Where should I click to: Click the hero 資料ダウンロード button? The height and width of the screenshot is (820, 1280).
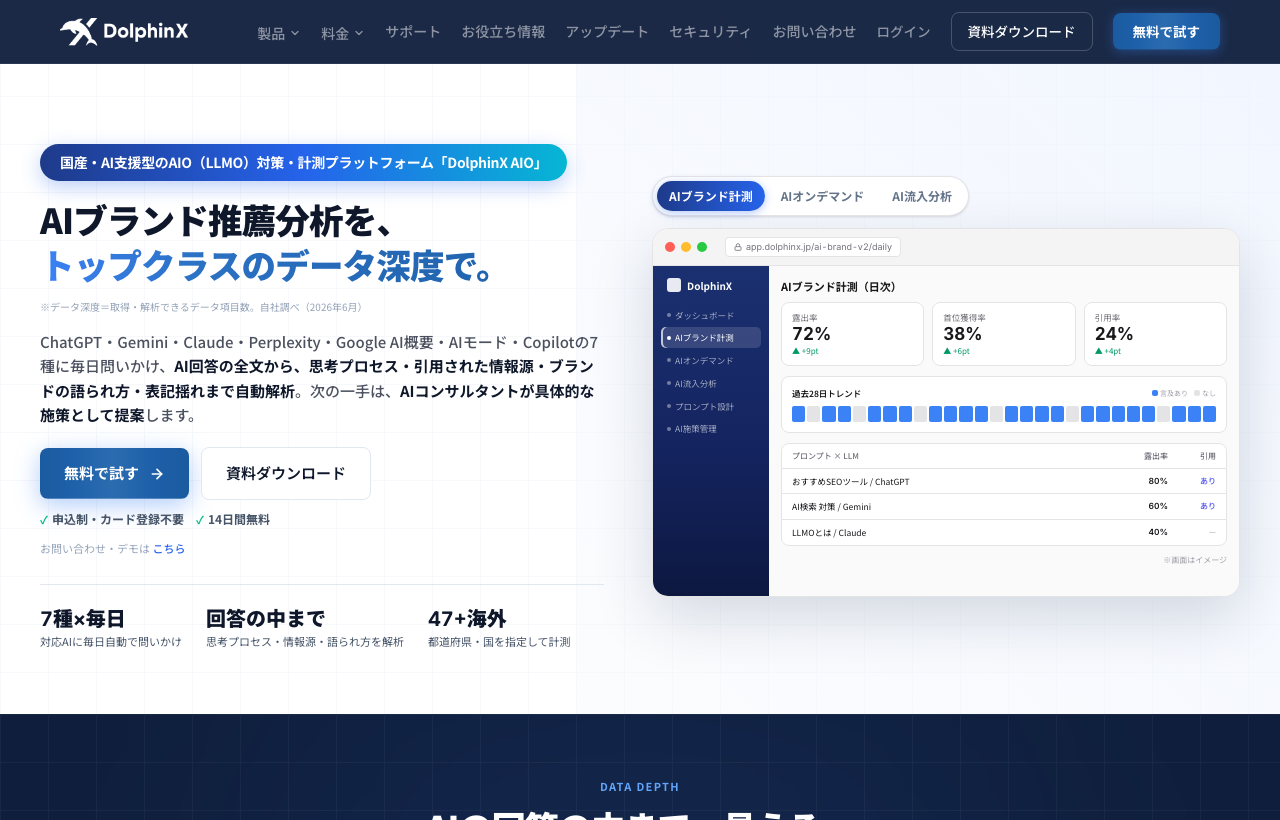click(286, 474)
